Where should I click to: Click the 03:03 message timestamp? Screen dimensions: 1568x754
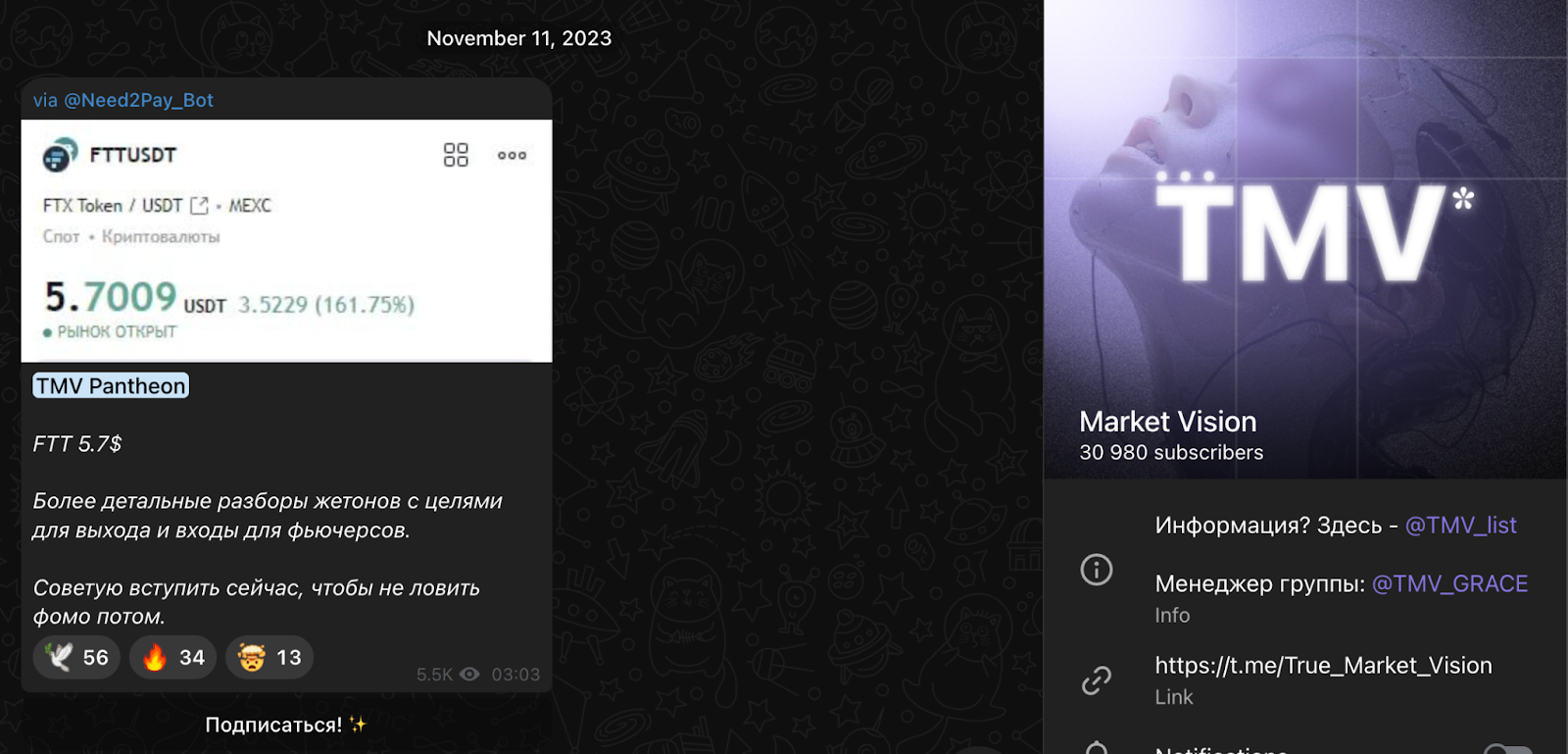point(515,675)
